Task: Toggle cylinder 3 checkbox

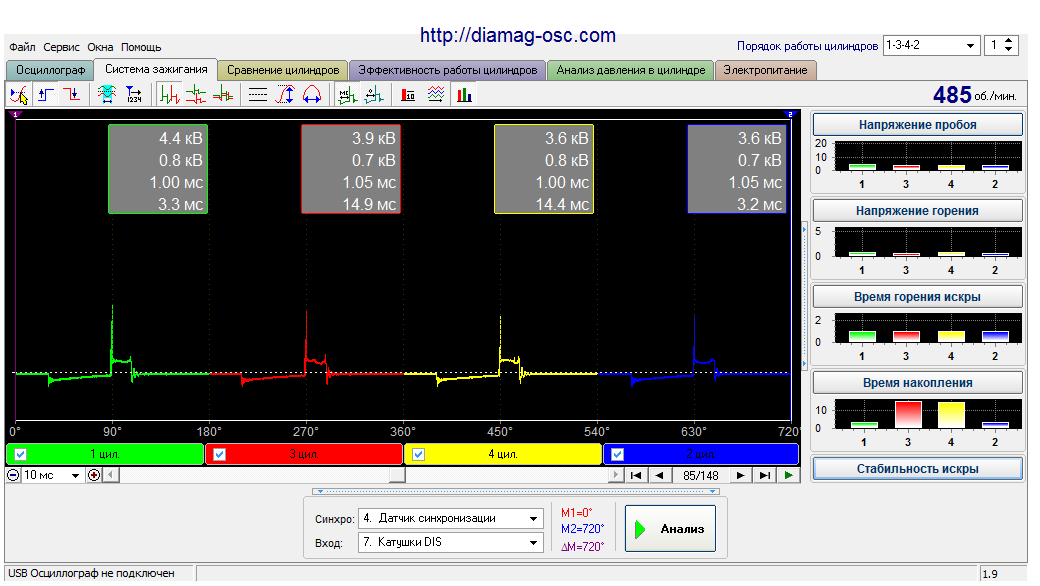Action: [x=220, y=455]
